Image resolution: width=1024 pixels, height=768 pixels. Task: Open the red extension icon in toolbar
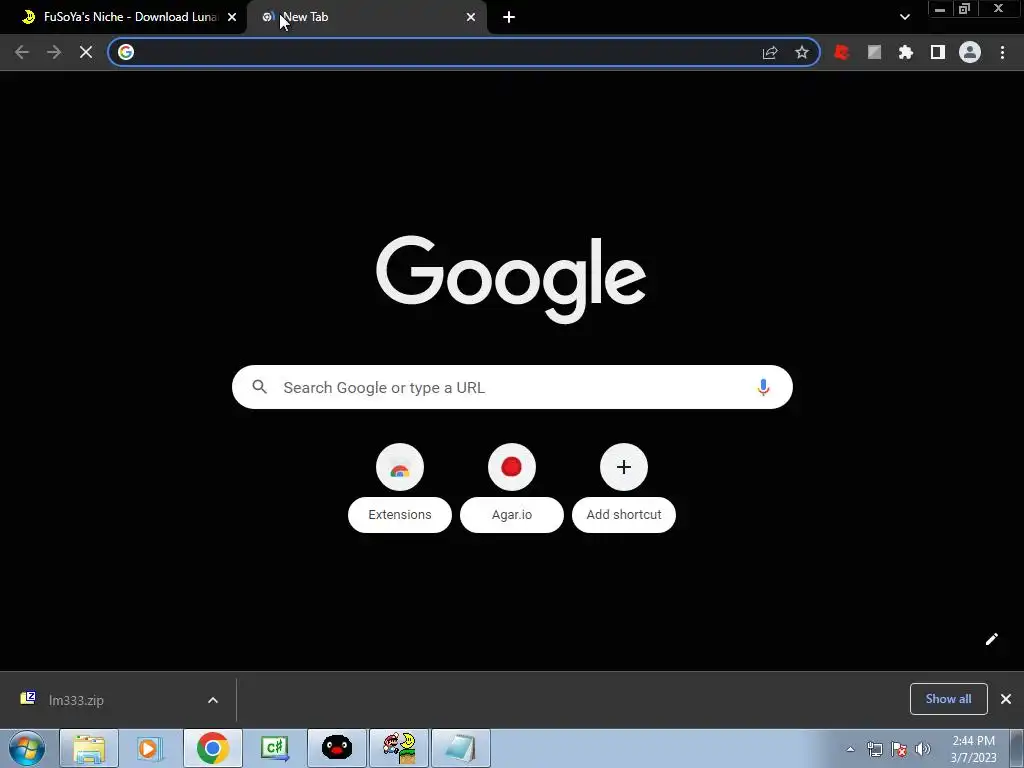842,52
